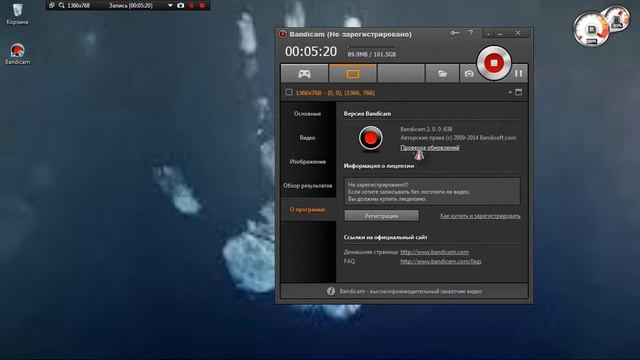Click the 89.9MB / 101.5GB file size text
The width and height of the screenshot is (640, 360).
(371, 54)
